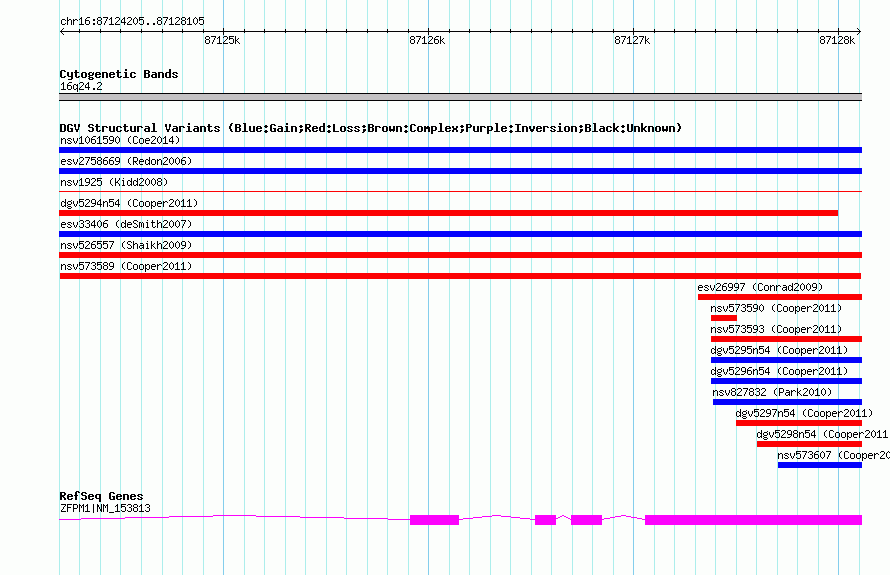890x575 pixels.
Task: Click the RefSeq Genes track title
Action: pos(101,496)
